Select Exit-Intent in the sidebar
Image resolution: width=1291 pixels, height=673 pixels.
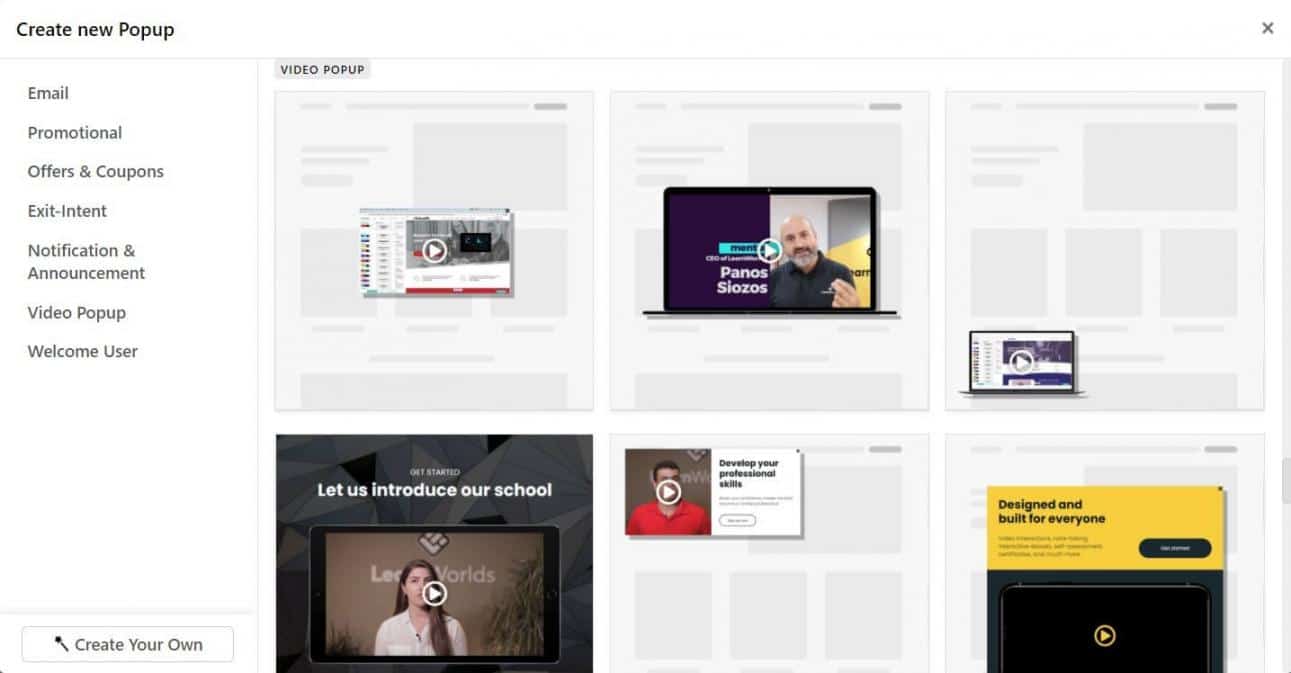[x=67, y=211]
